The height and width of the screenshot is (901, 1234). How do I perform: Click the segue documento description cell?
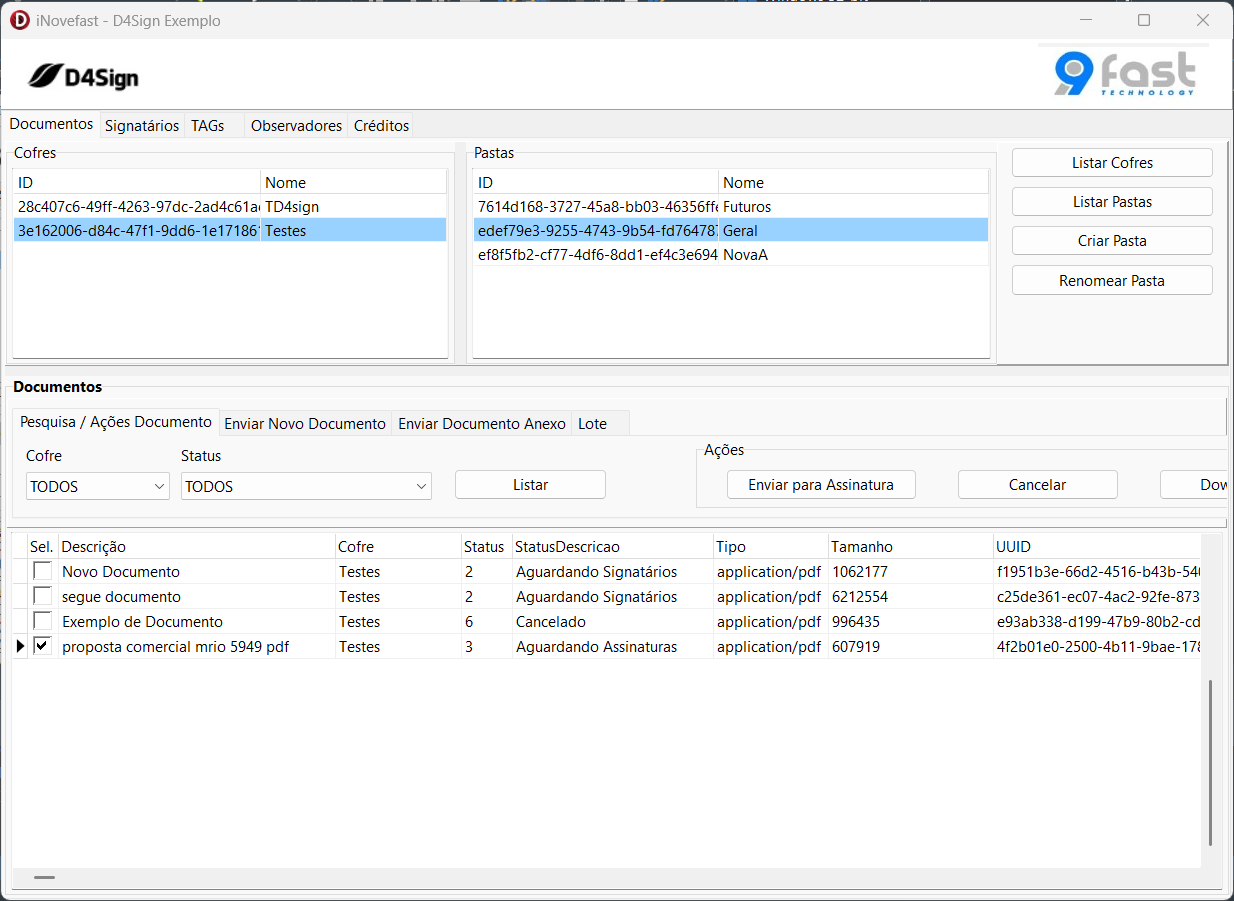coord(197,597)
